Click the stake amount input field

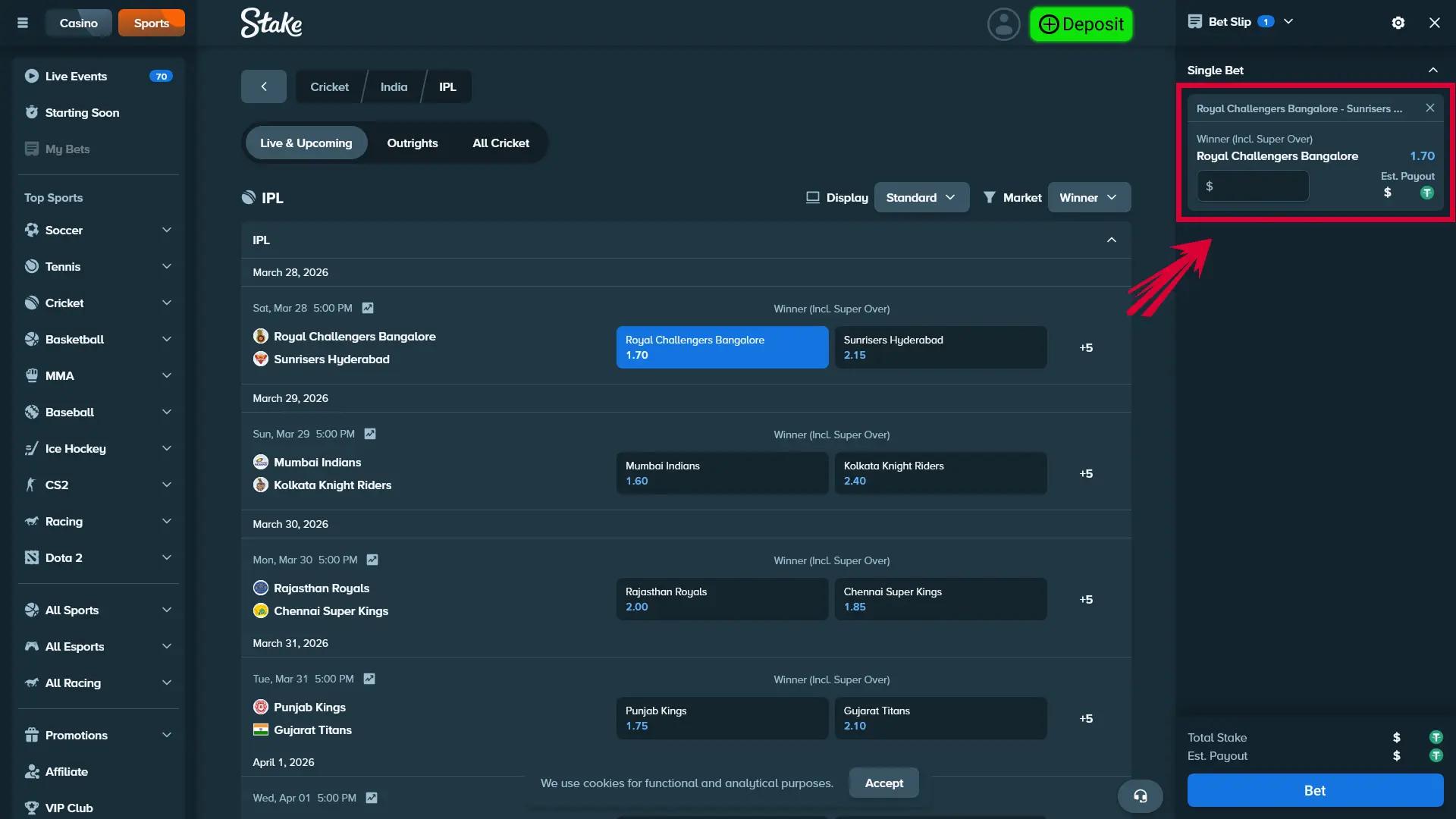pos(1252,186)
